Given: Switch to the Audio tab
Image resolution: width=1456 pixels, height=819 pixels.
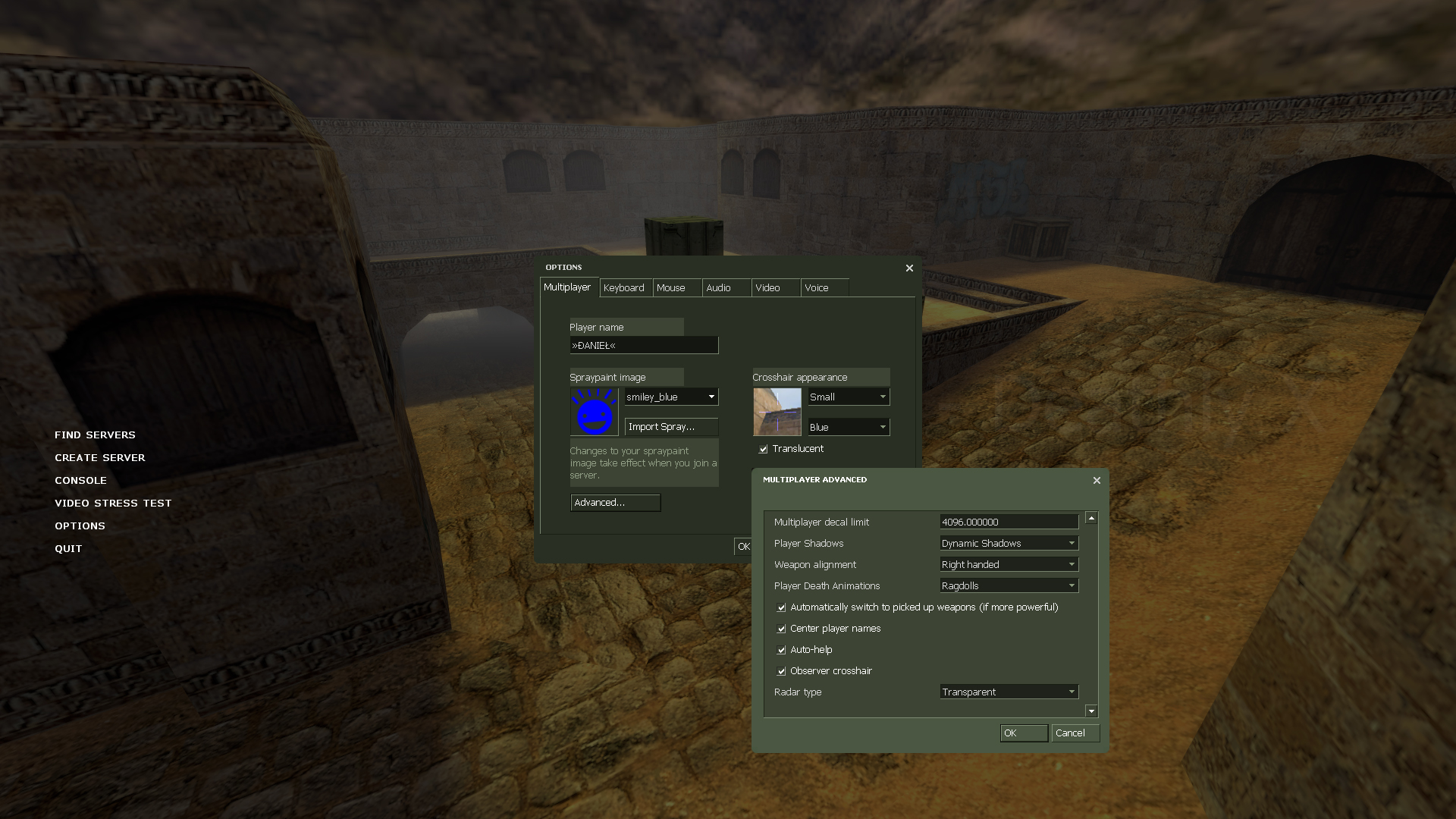Looking at the screenshot, I should click(718, 288).
